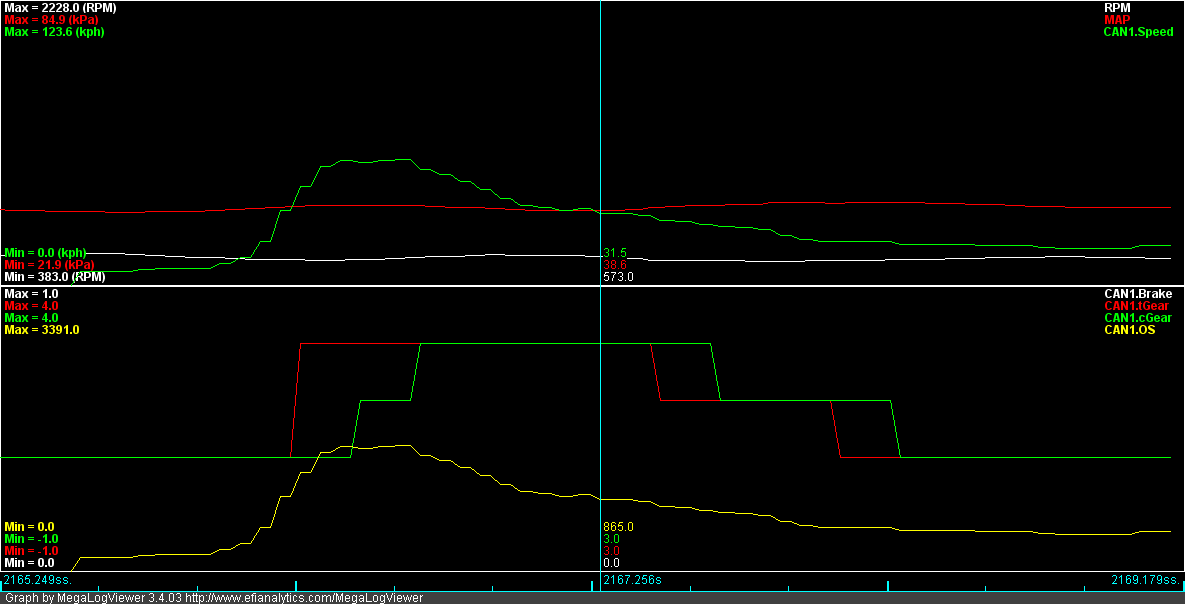Click the CAN1.Brake legend label
The image size is (1185, 604).
[x=1138, y=294]
